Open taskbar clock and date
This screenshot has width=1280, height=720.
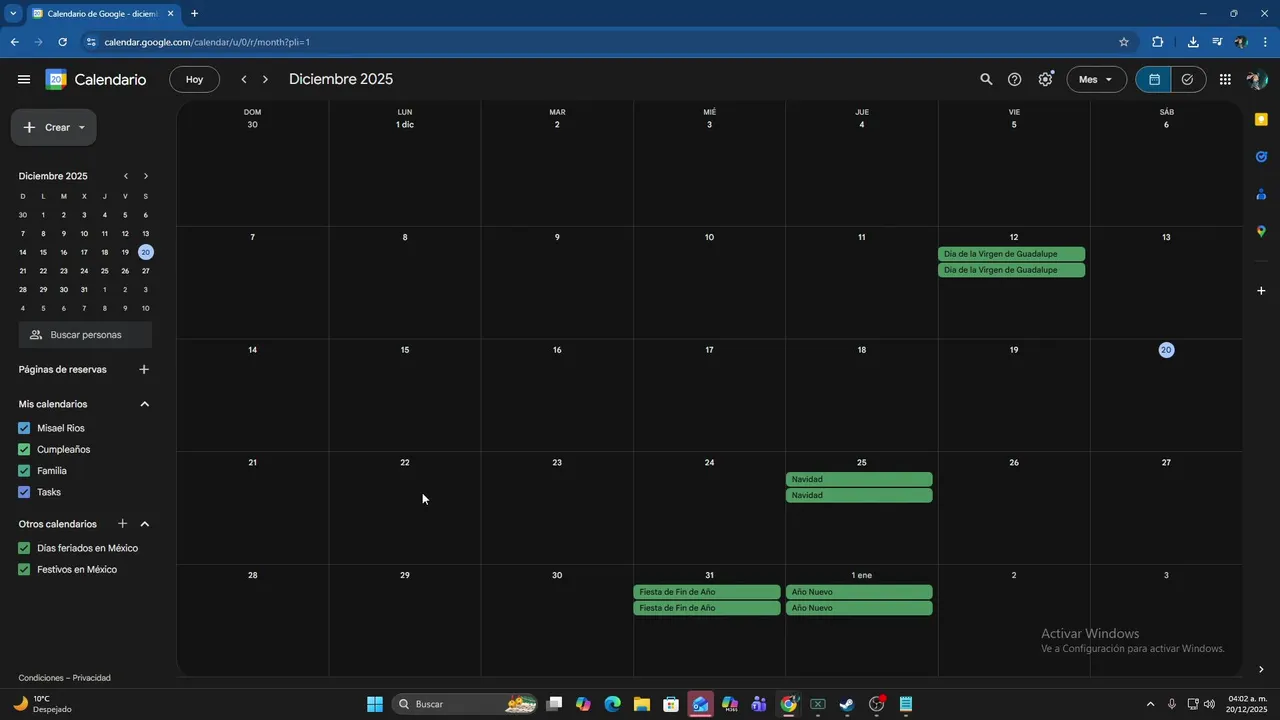pyautogui.click(x=1248, y=704)
